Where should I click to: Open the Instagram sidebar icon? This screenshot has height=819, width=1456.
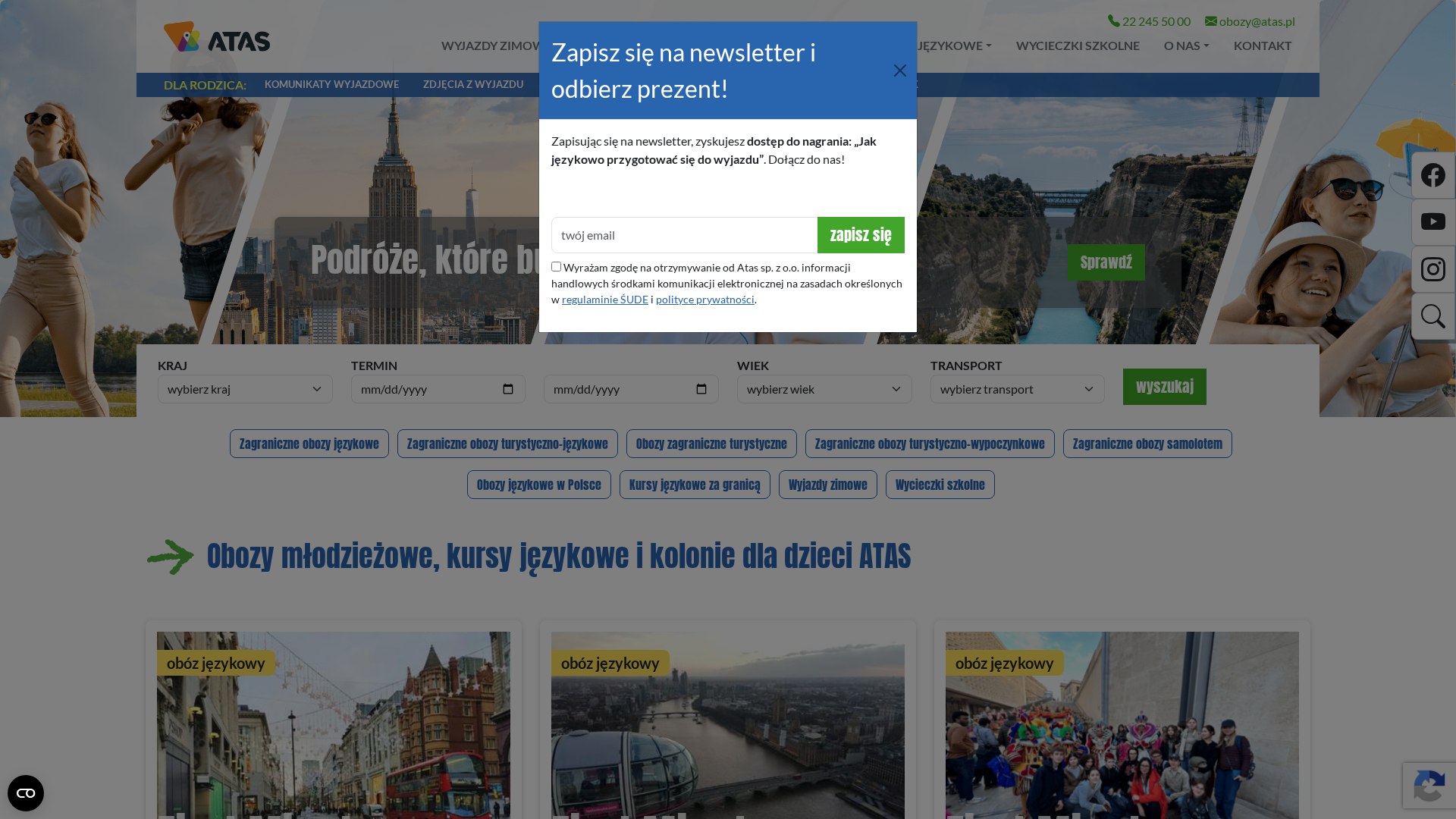(x=1433, y=269)
